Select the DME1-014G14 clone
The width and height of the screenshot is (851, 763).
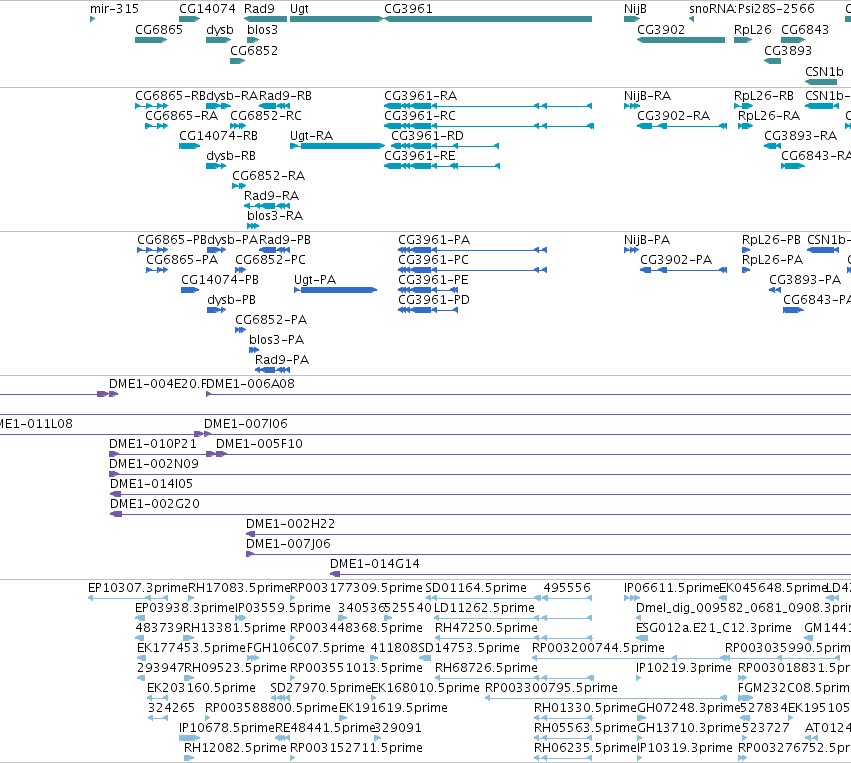coord(590,574)
